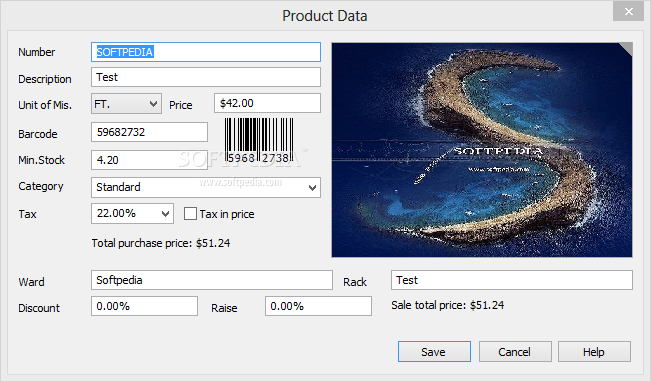Save the product data
The height and width of the screenshot is (382, 651).
click(x=434, y=352)
